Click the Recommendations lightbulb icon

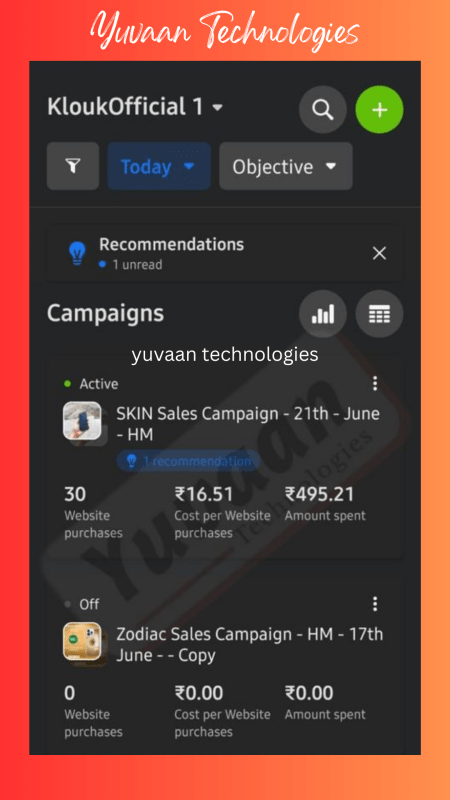77,253
